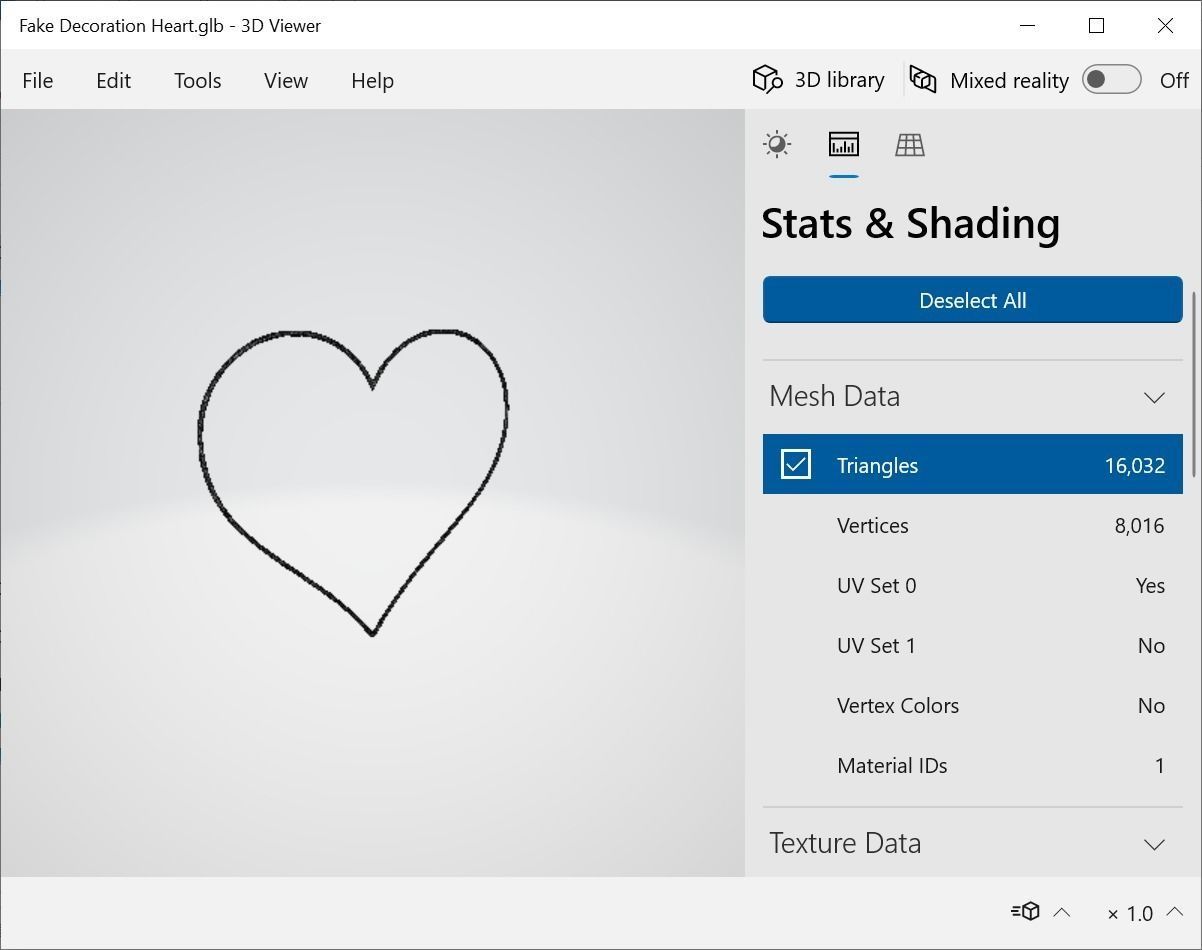Collapse the Texture Data section
This screenshot has height=950, width=1202.
(x=1154, y=844)
